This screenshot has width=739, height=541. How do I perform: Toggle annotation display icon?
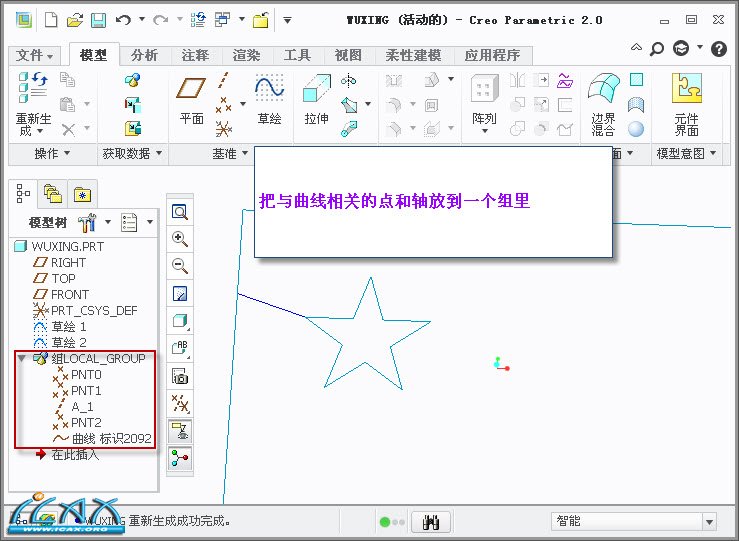pos(180,431)
